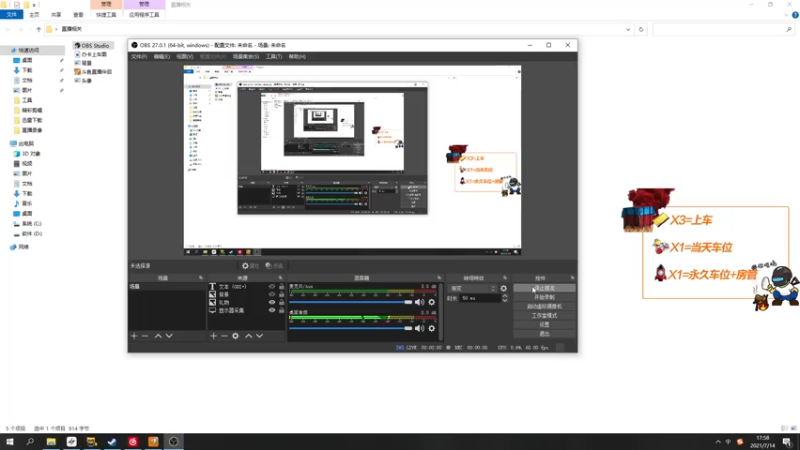Viewport: 800px width, 450px height.
Task: Hide the 礼物 source with its eye icon
Action: (x=272, y=302)
